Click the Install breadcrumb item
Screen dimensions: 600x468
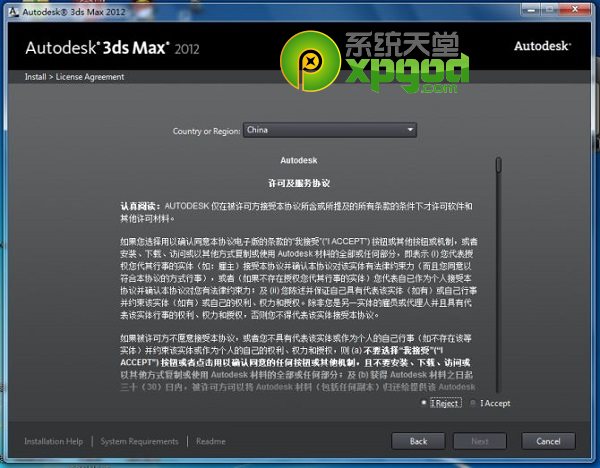click(36, 77)
